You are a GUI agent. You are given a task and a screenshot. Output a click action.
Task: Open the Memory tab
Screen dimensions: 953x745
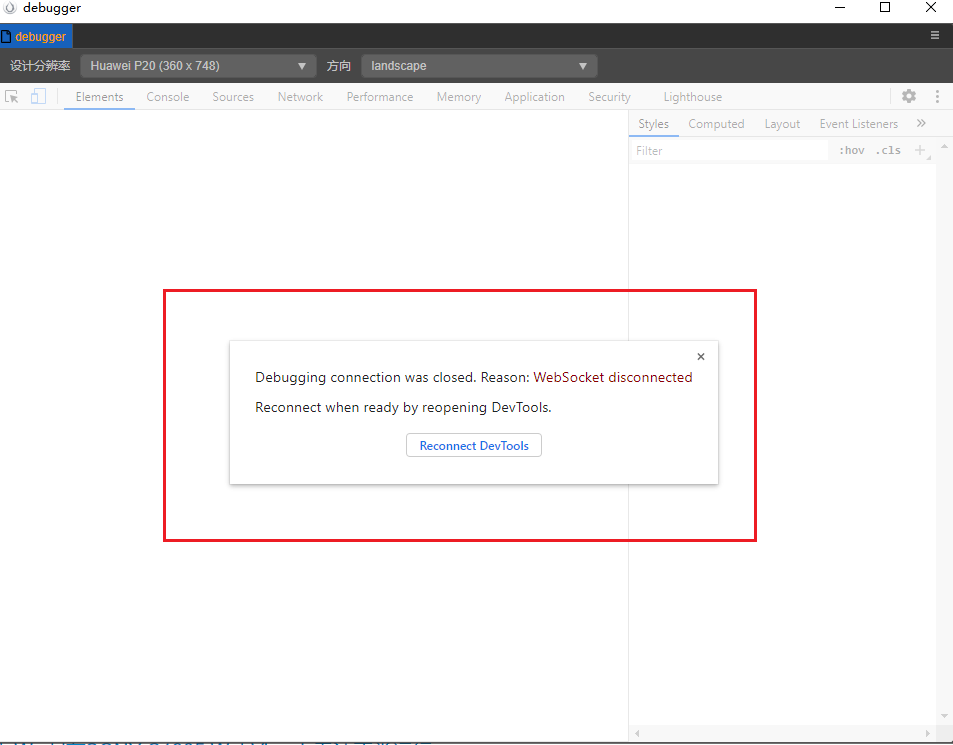pyautogui.click(x=459, y=97)
